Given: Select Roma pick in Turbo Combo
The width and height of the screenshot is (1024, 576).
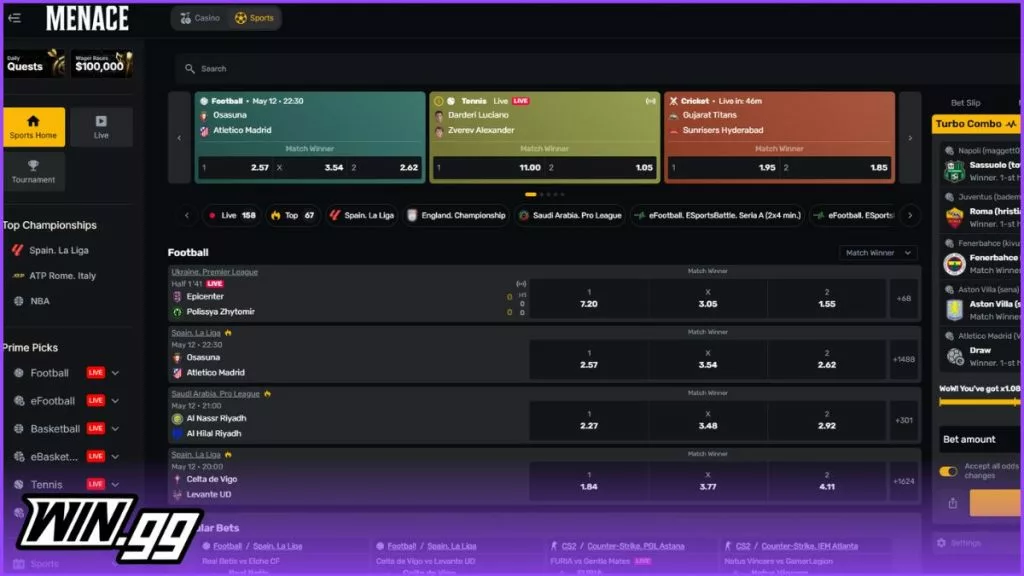Looking at the screenshot, I should click(982, 210).
